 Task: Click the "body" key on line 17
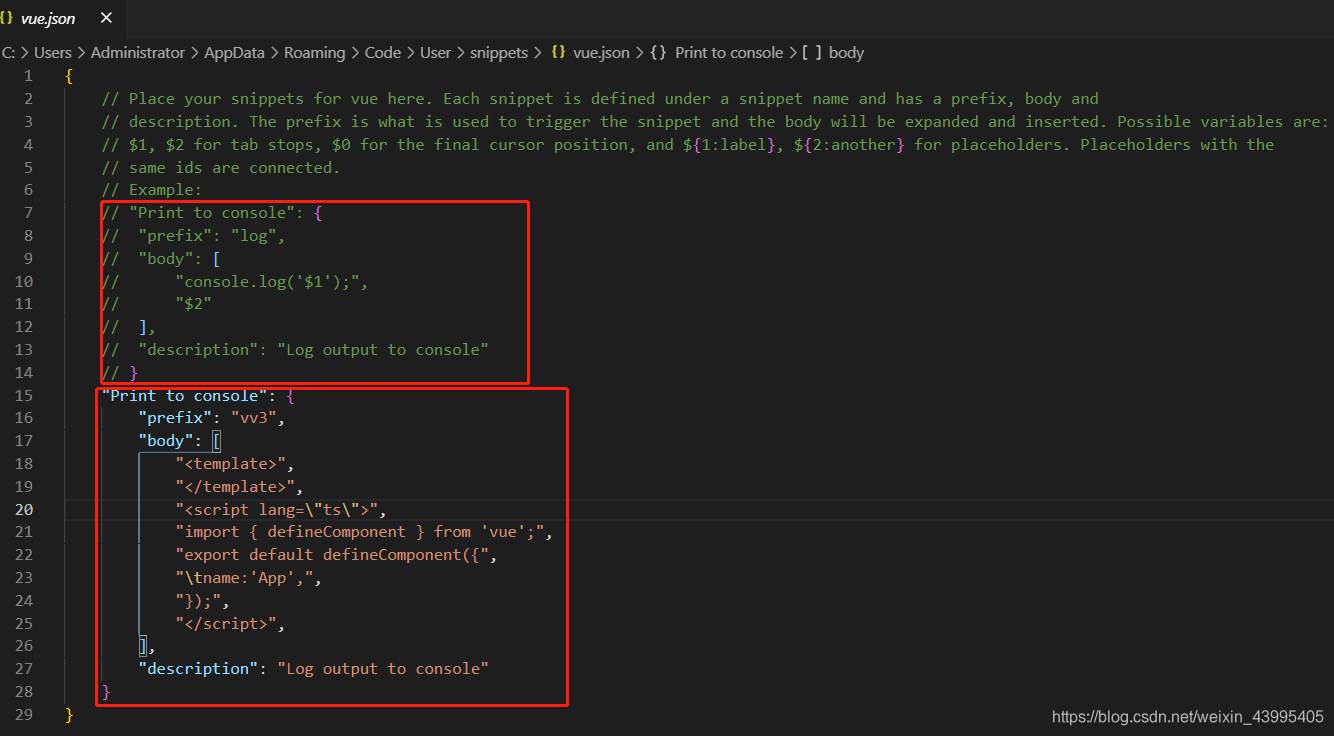tap(165, 441)
